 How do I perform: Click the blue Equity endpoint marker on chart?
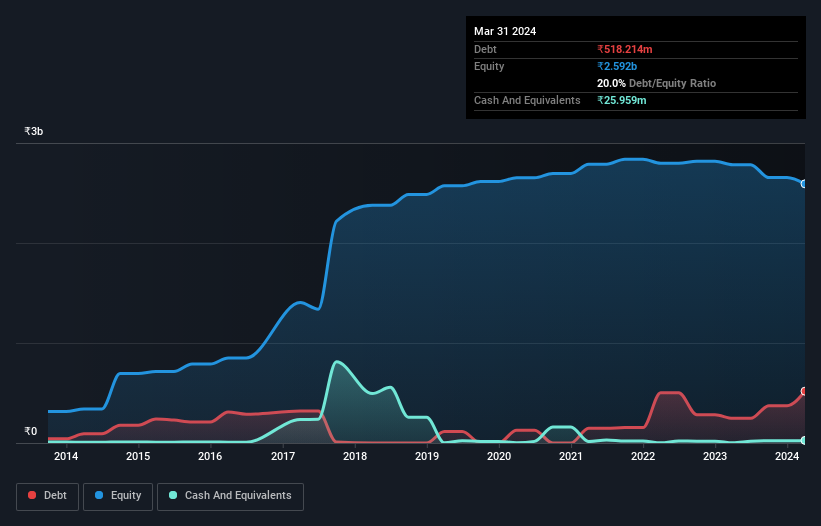tap(803, 184)
